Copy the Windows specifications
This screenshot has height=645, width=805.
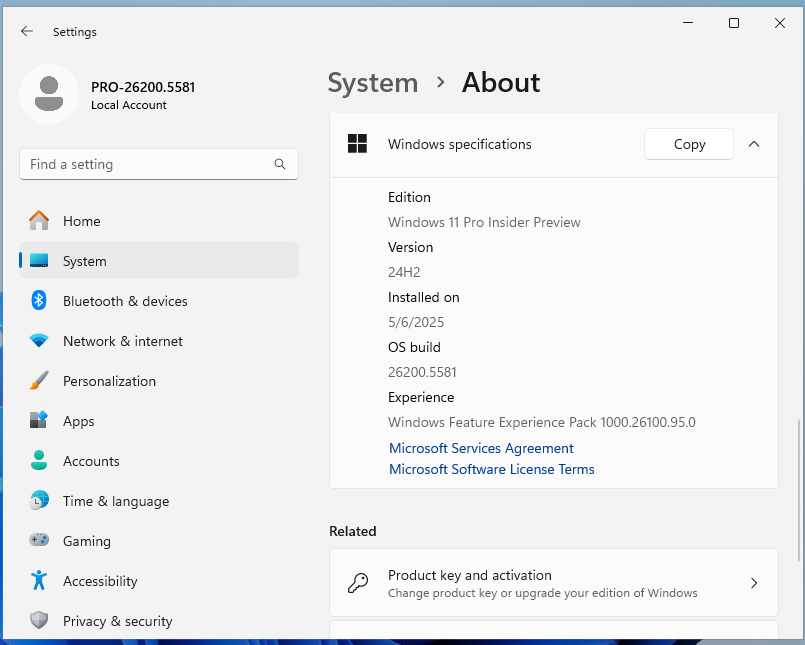pos(689,144)
